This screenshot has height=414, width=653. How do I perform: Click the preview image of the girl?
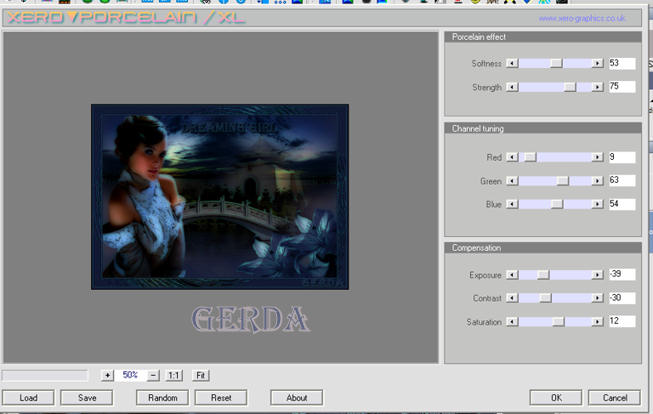click(220, 197)
